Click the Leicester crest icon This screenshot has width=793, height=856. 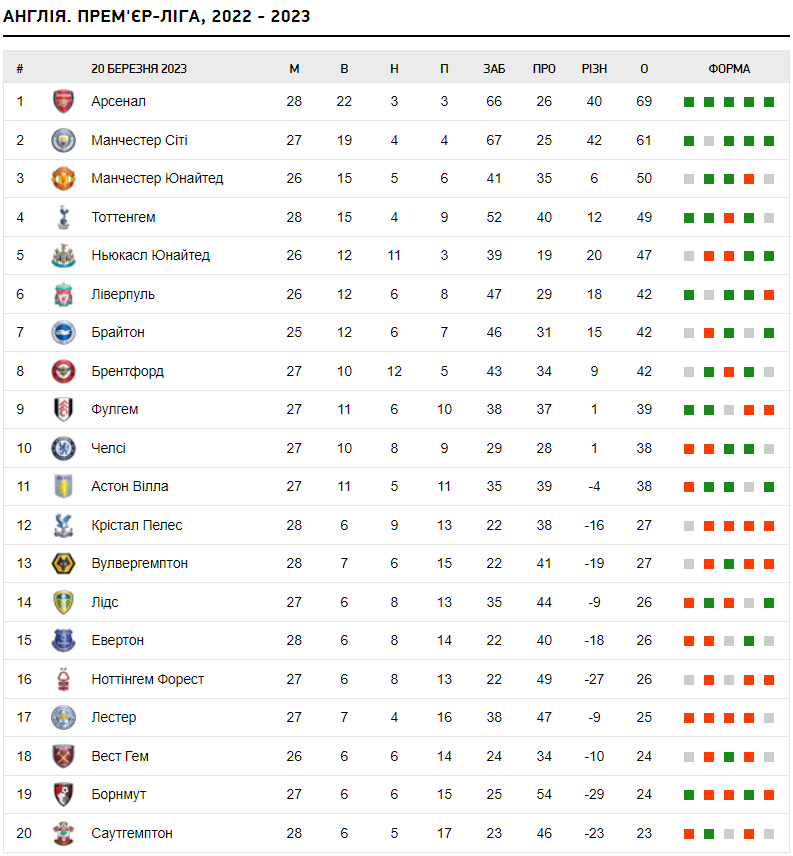(x=63, y=717)
